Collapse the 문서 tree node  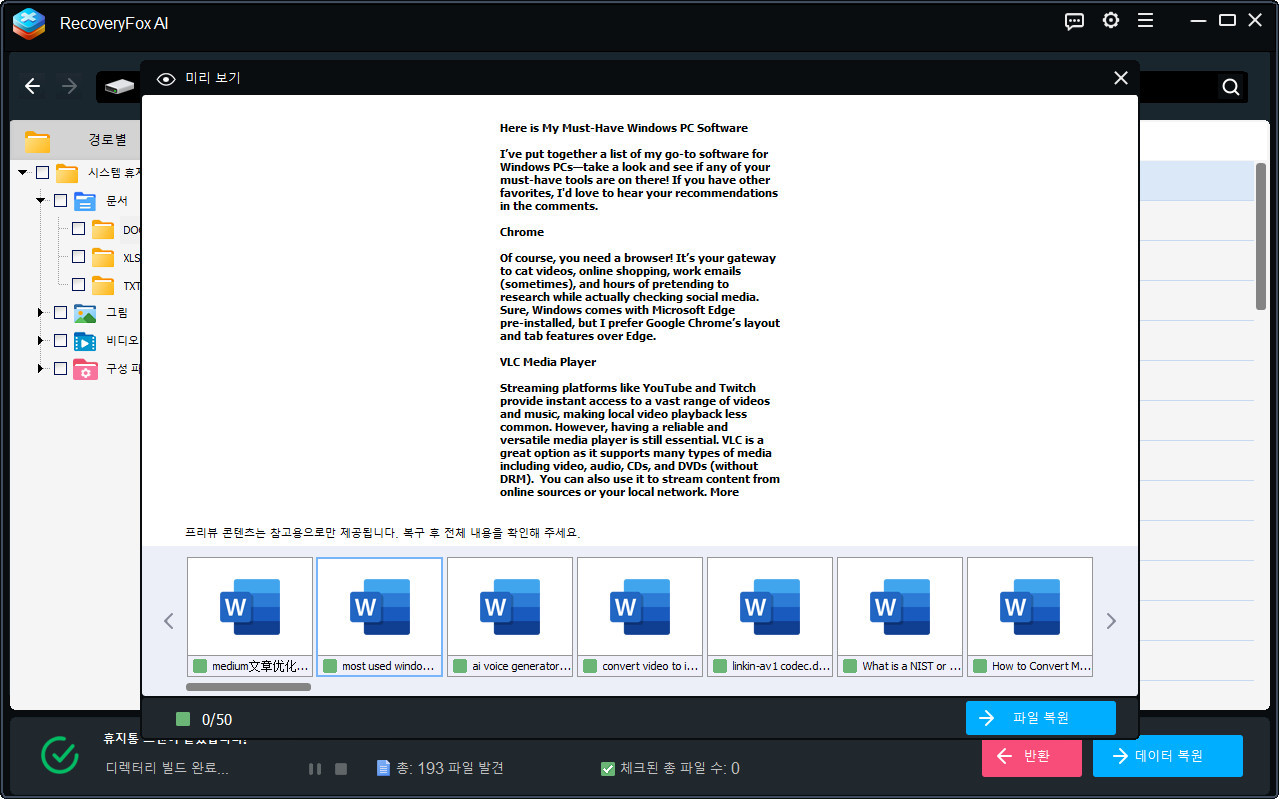tap(41, 201)
